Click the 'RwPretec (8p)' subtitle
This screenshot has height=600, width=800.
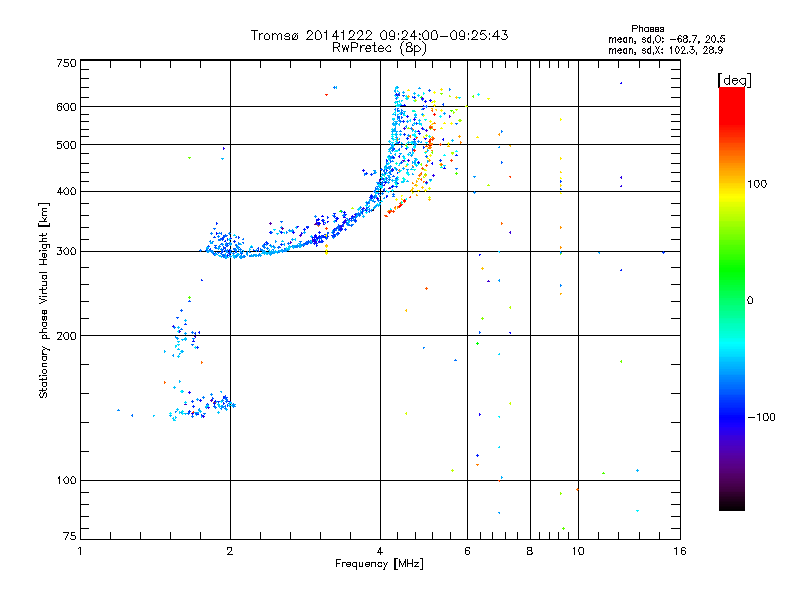pos(379,48)
